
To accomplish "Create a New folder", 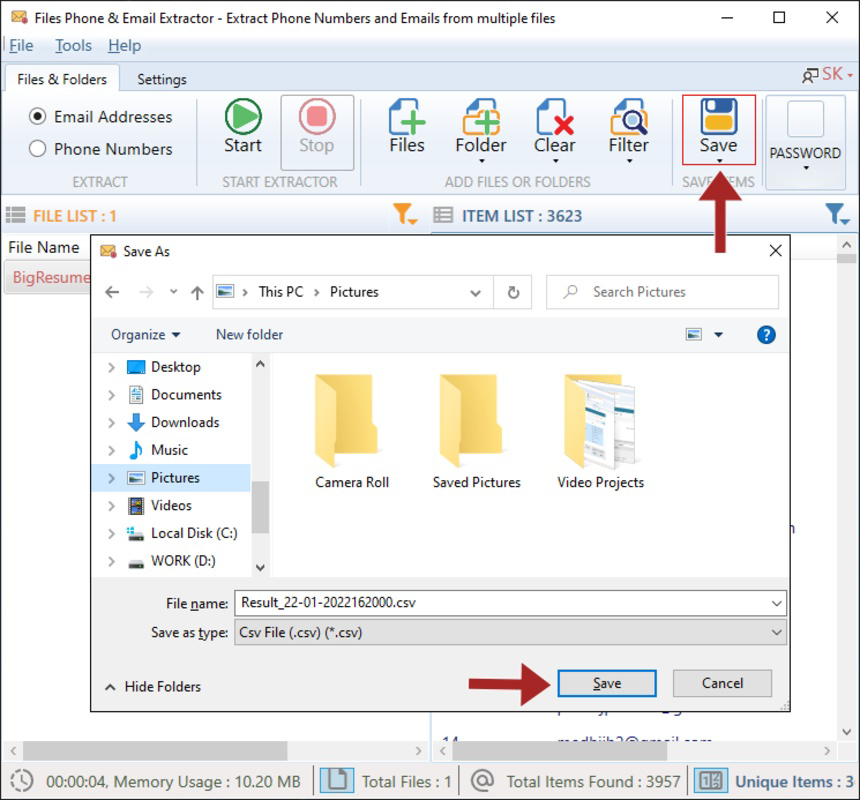I will [248, 334].
